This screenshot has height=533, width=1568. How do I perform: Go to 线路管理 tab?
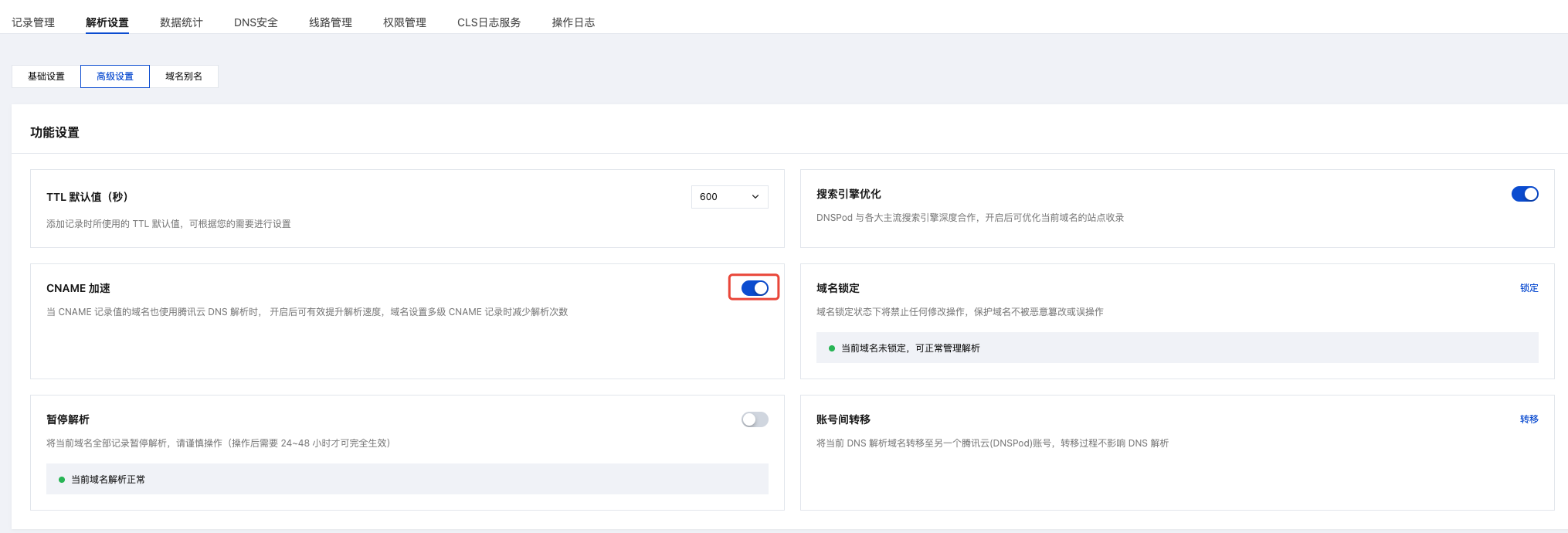(331, 22)
